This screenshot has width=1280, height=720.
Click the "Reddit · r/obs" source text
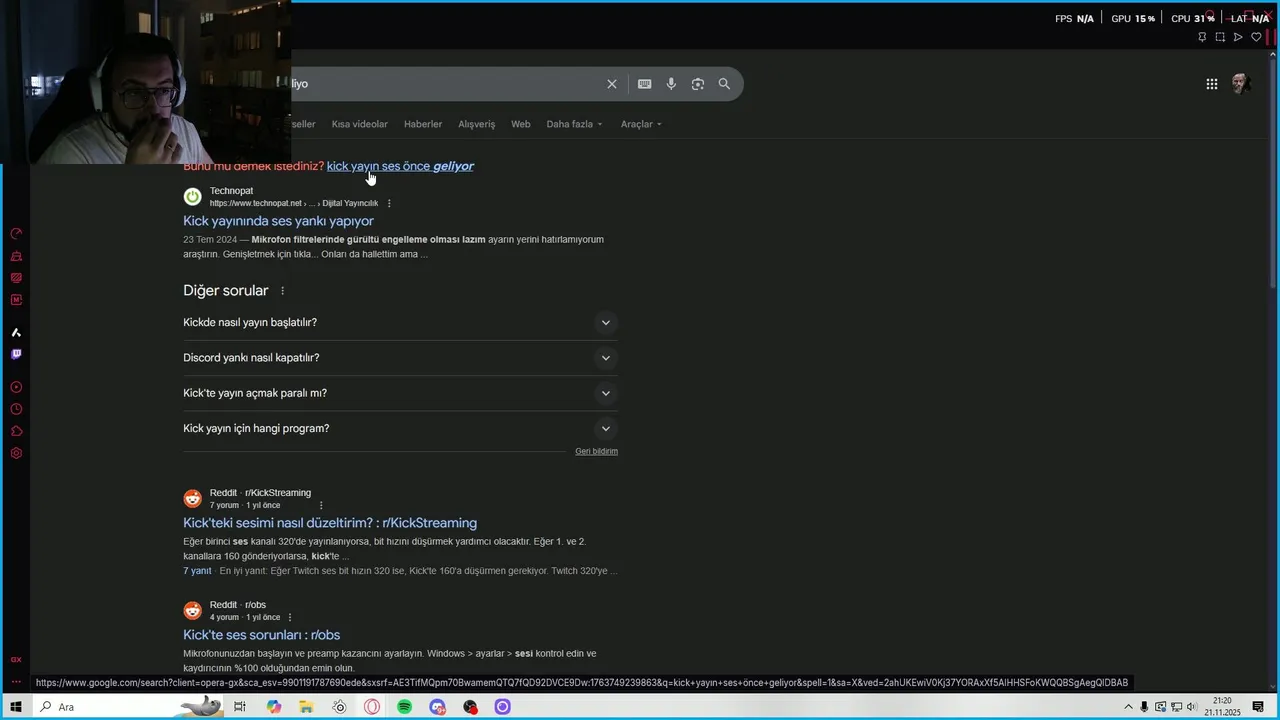click(238, 605)
